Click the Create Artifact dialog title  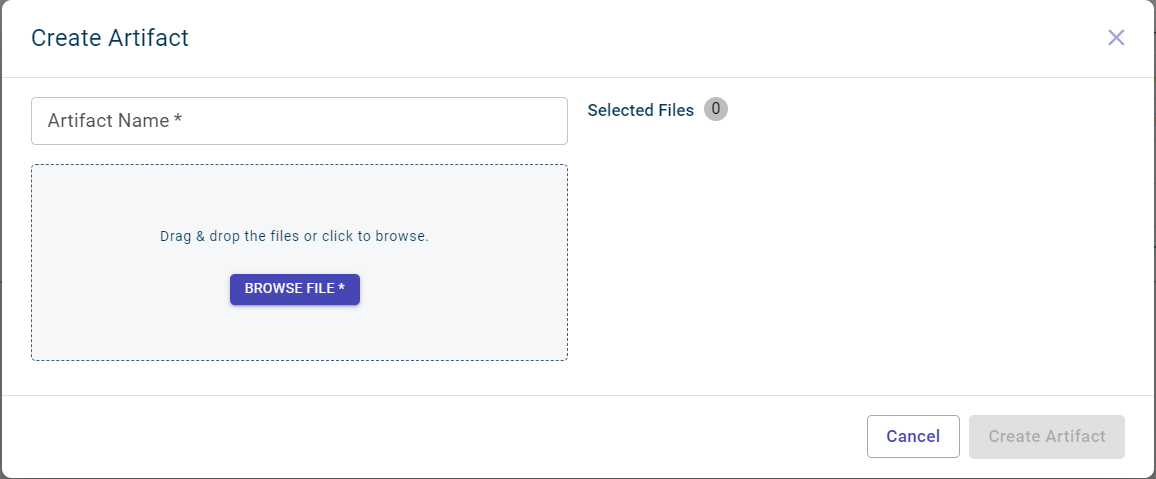tap(110, 38)
